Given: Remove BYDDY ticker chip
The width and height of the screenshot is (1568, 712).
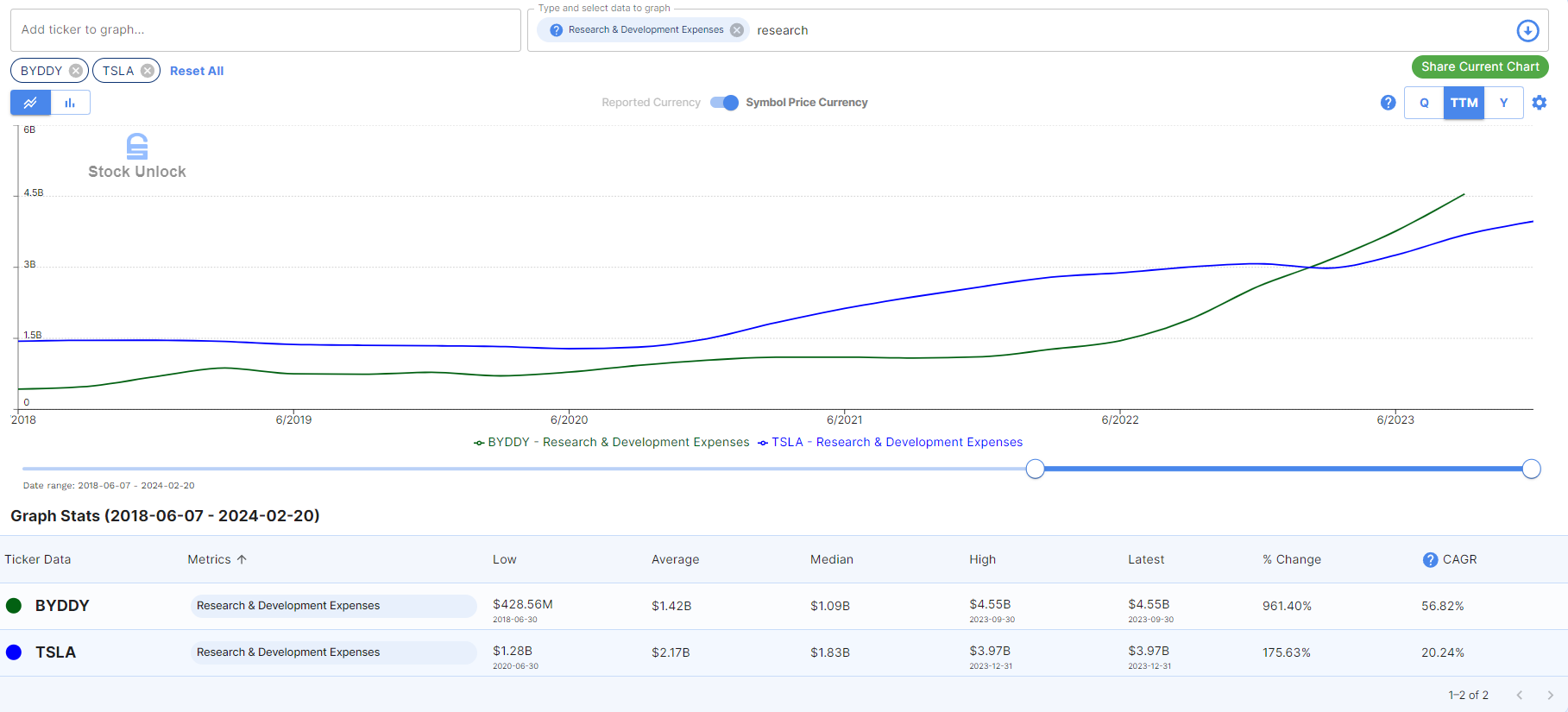Looking at the screenshot, I should click(x=76, y=71).
